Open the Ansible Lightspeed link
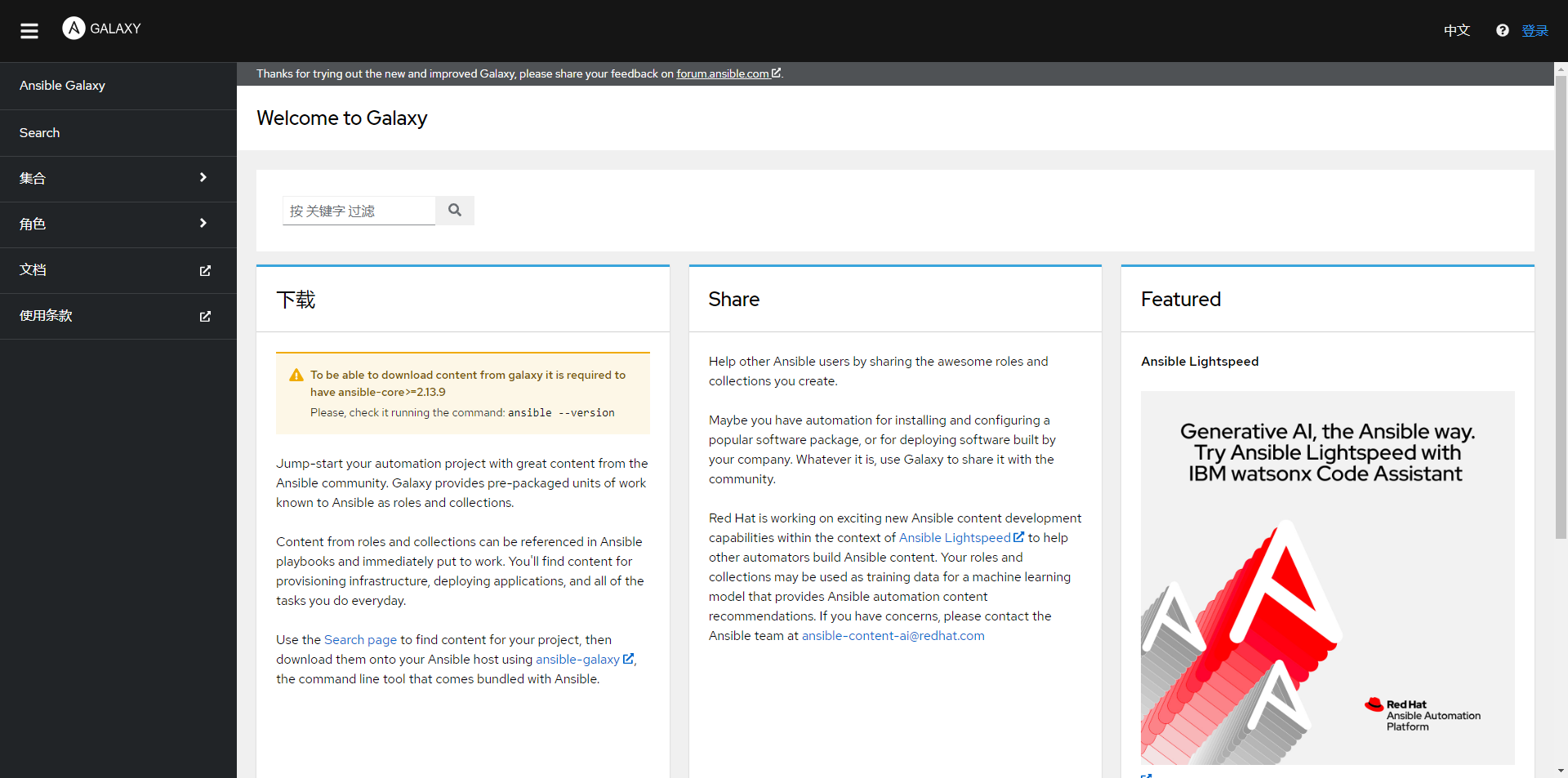 955,537
